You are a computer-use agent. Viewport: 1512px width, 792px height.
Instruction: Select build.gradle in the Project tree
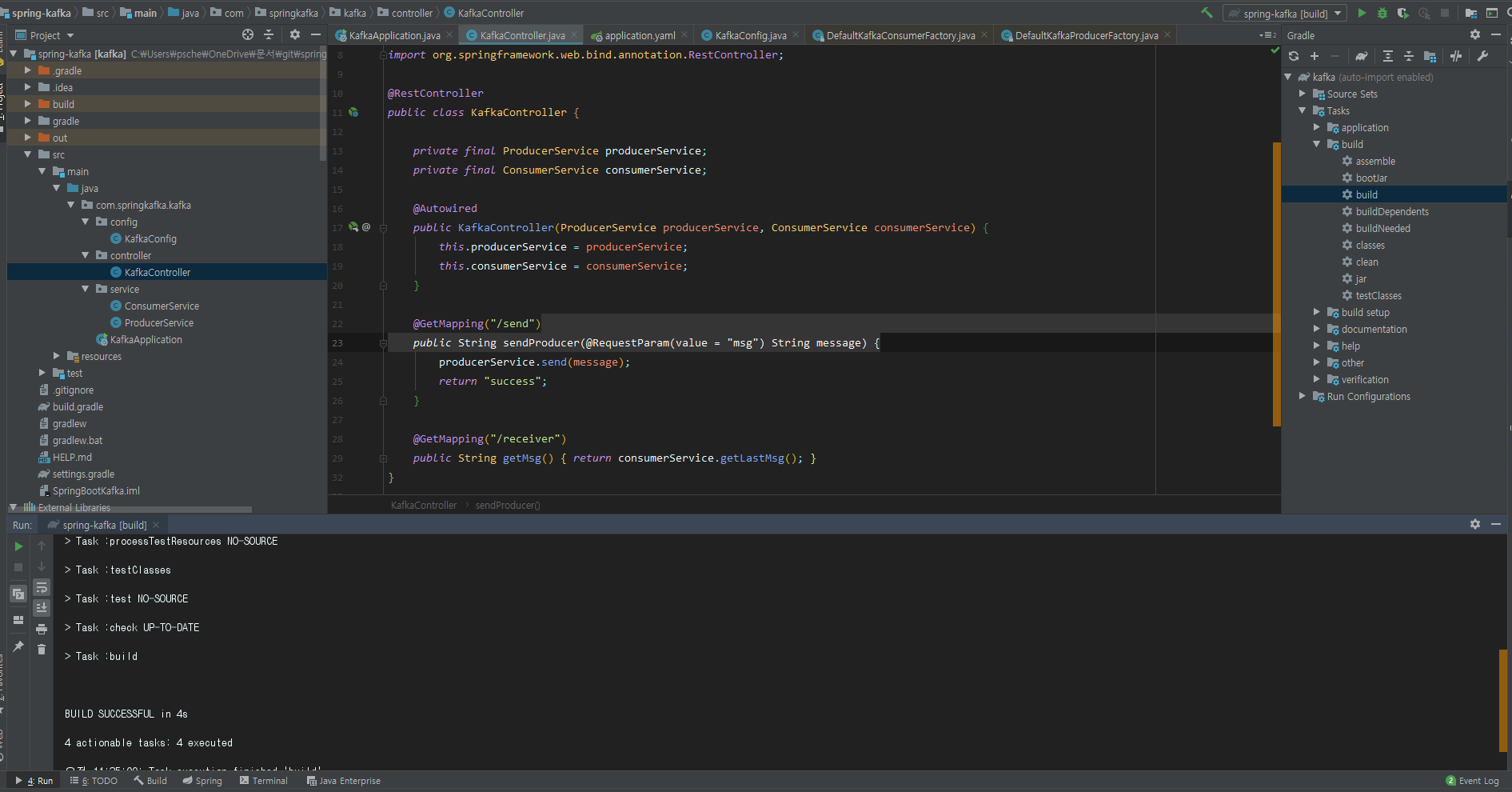(78, 406)
